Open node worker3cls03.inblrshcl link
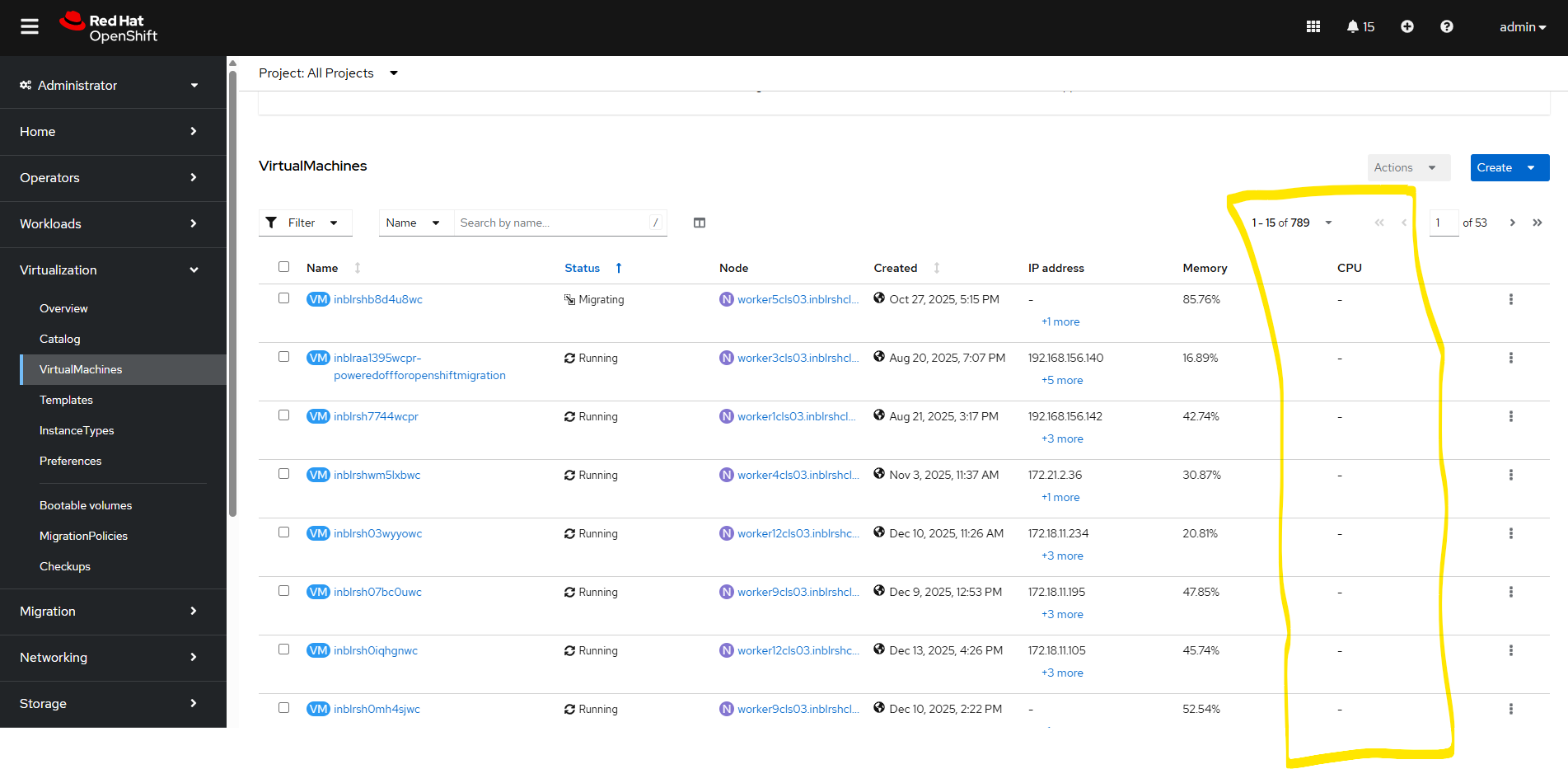 point(798,358)
